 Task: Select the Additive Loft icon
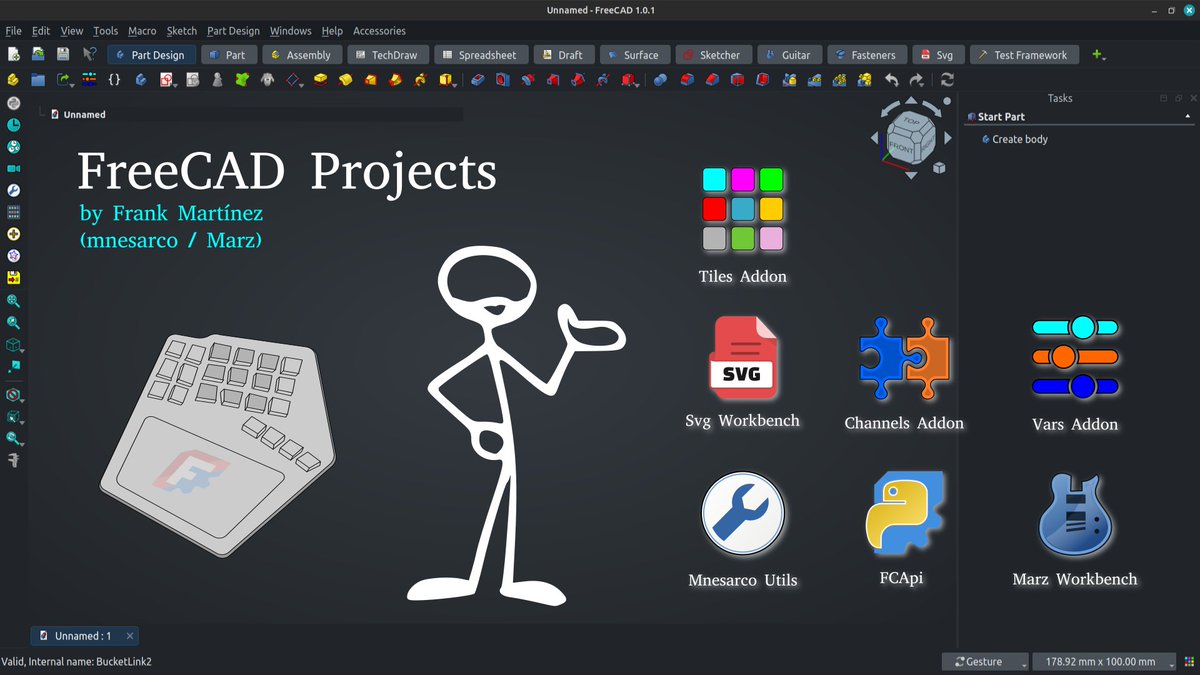(x=370, y=80)
